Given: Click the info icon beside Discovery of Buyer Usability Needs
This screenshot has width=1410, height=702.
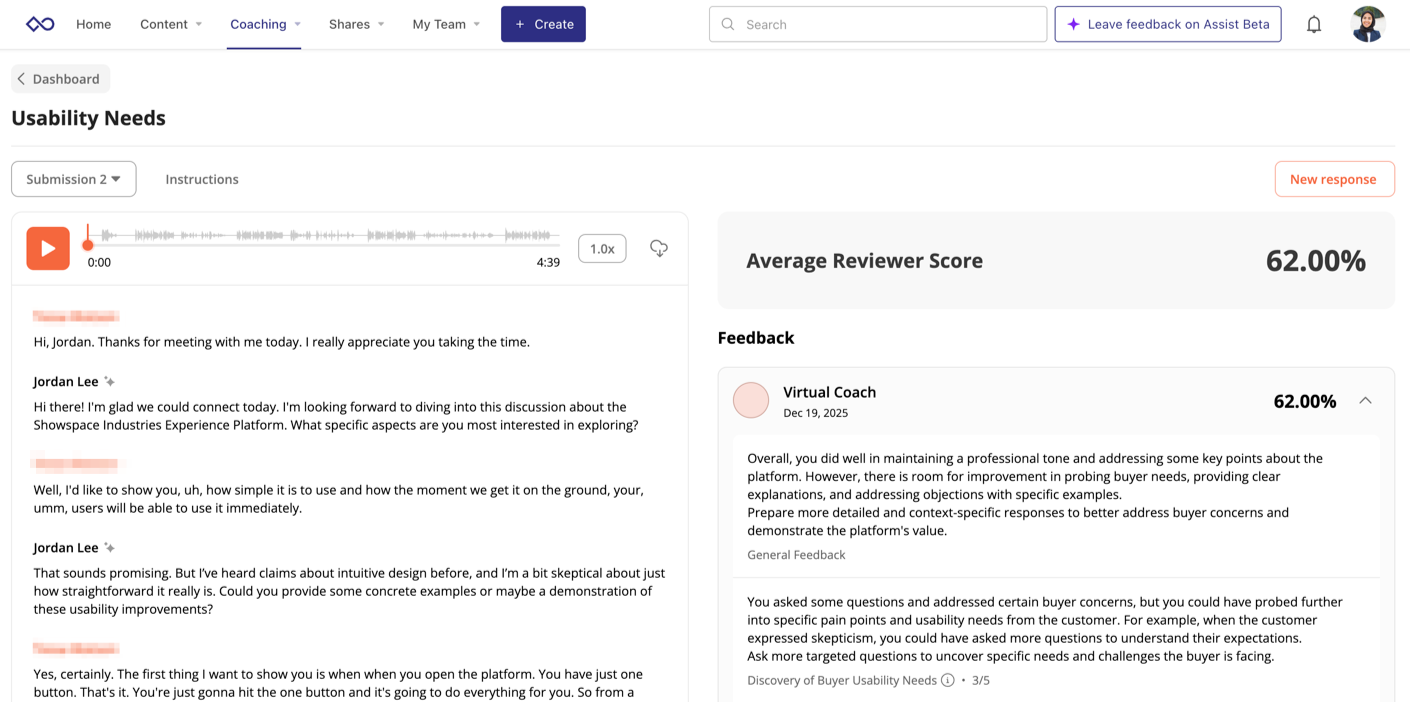Looking at the screenshot, I should [x=947, y=679].
